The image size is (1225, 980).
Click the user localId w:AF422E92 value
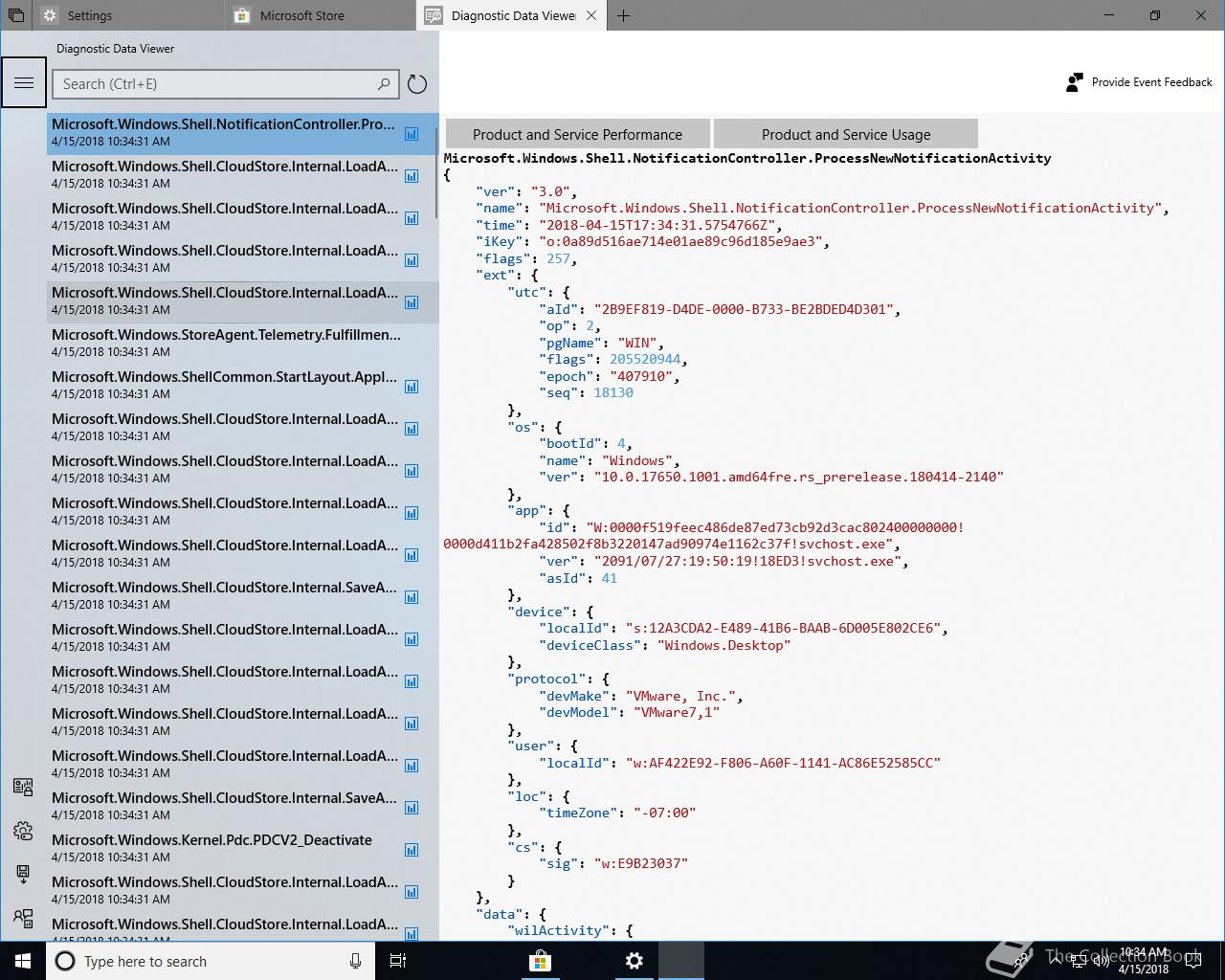pos(783,763)
